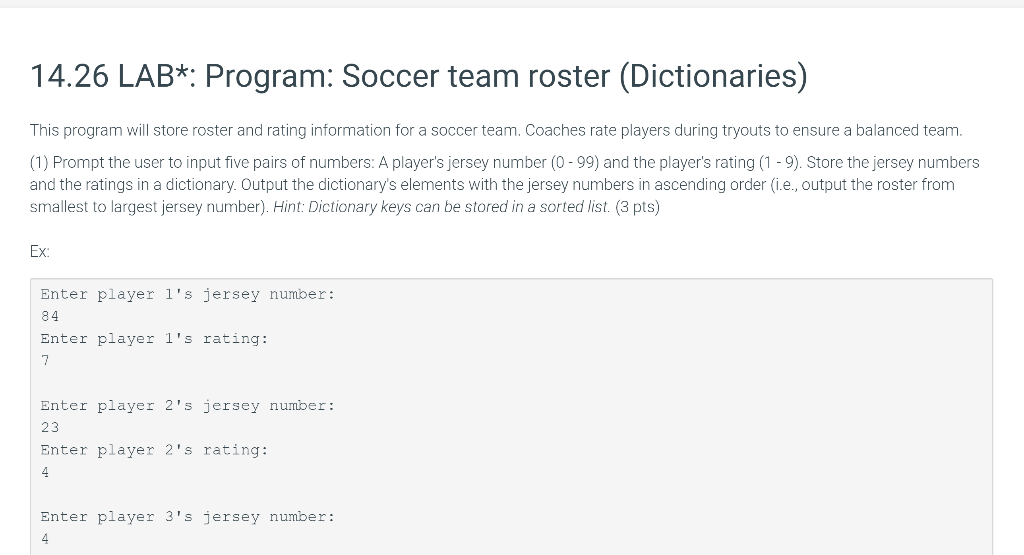Screen dimensions: 1024x555
Task: Click the 'Enter player 2's jersey number:' line
Action: (187, 405)
